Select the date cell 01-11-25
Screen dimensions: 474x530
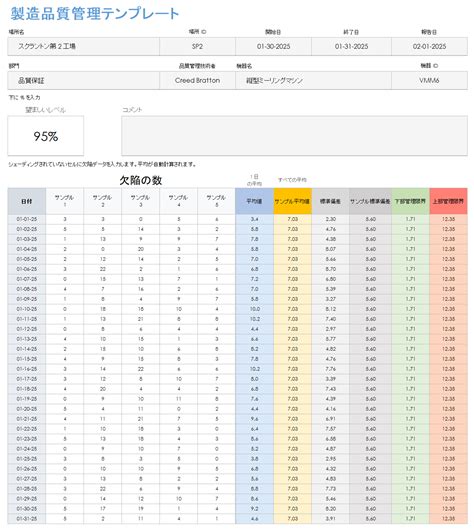click(27, 319)
